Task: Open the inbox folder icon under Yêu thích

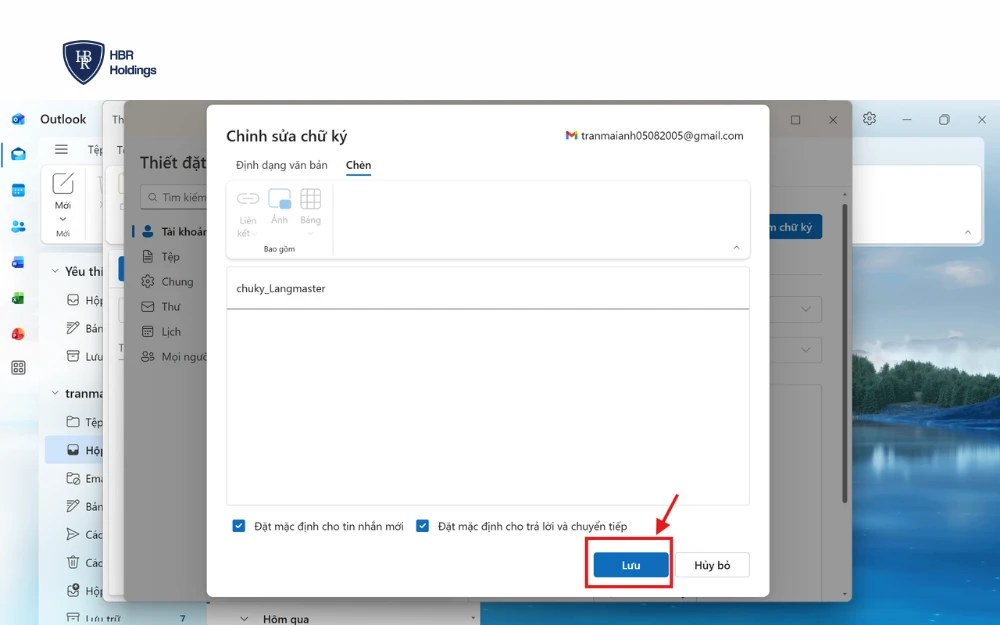Action: point(73,300)
